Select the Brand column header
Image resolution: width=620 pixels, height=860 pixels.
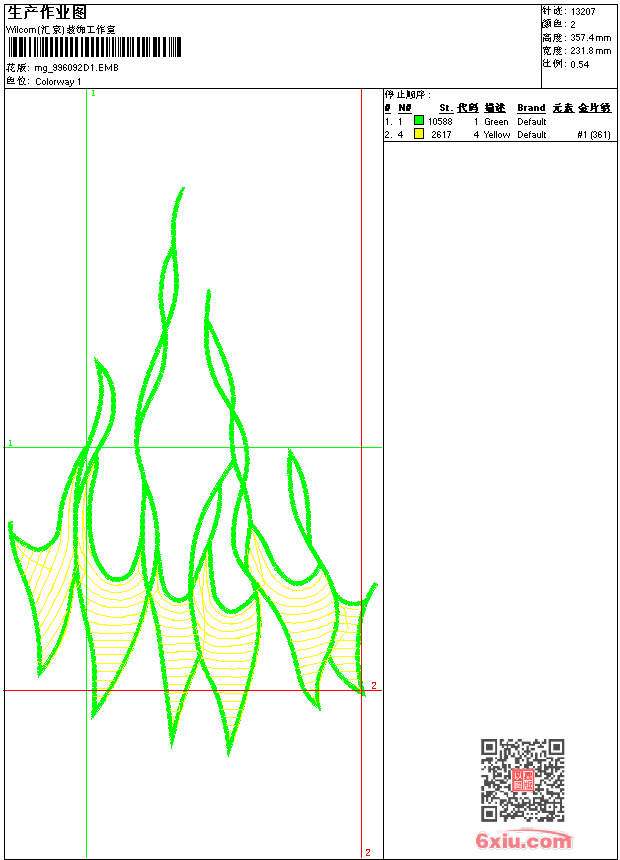pos(531,108)
